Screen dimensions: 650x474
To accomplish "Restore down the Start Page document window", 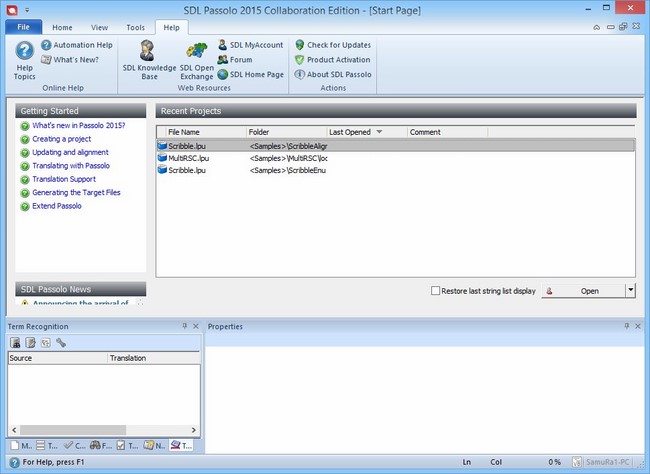I will click(x=623, y=27).
